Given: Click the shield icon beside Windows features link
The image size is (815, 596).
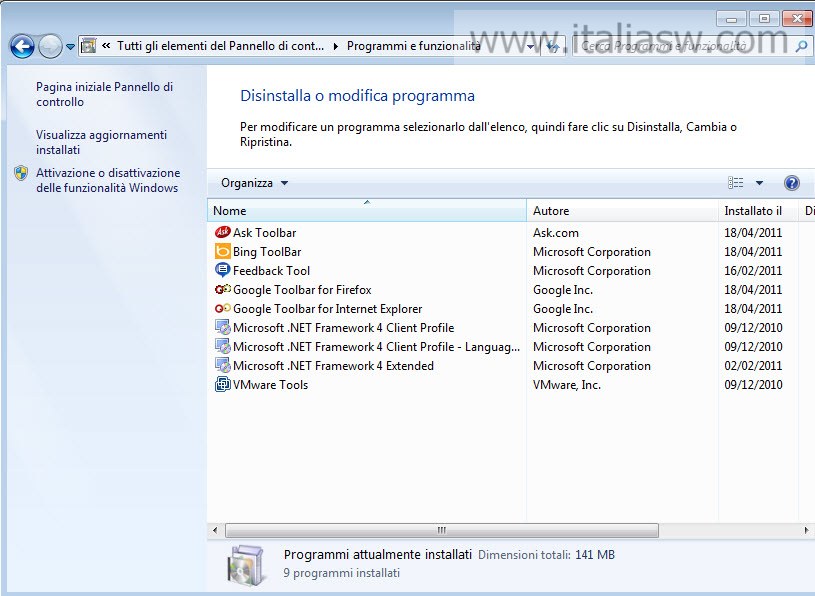Looking at the screenshot, I should [x=21, y=173].
